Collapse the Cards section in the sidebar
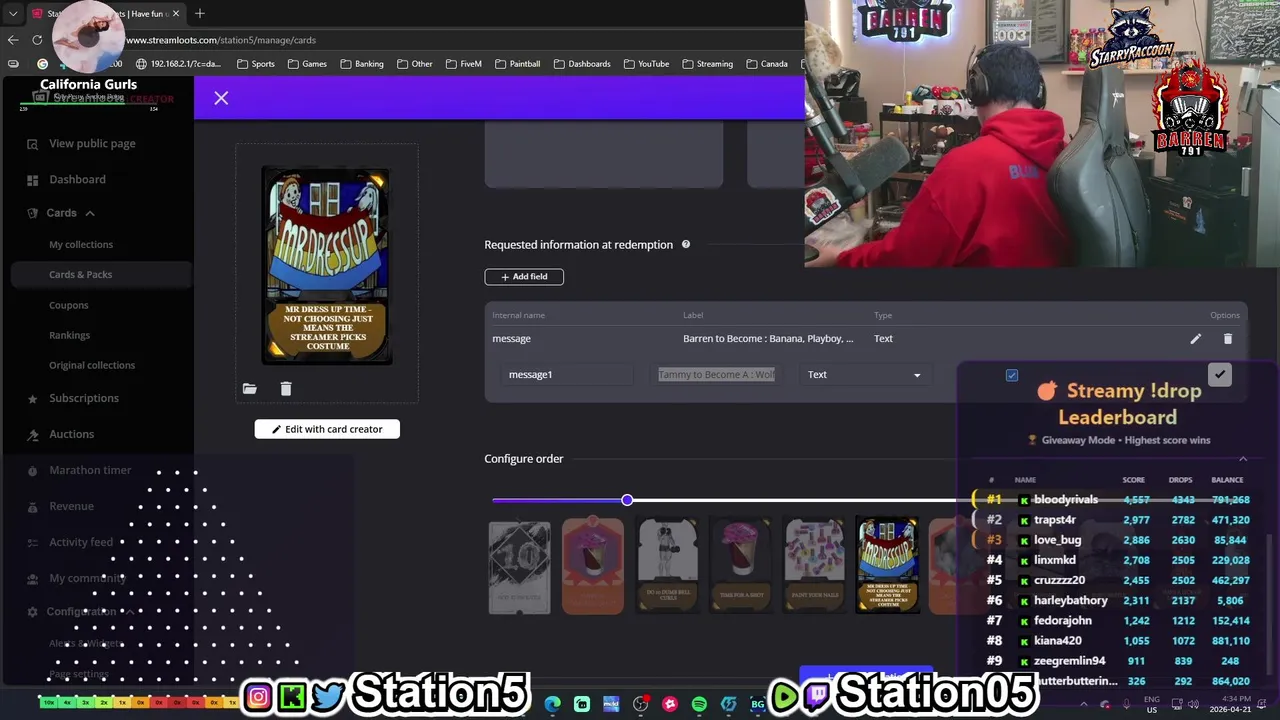 coord(89,213)
